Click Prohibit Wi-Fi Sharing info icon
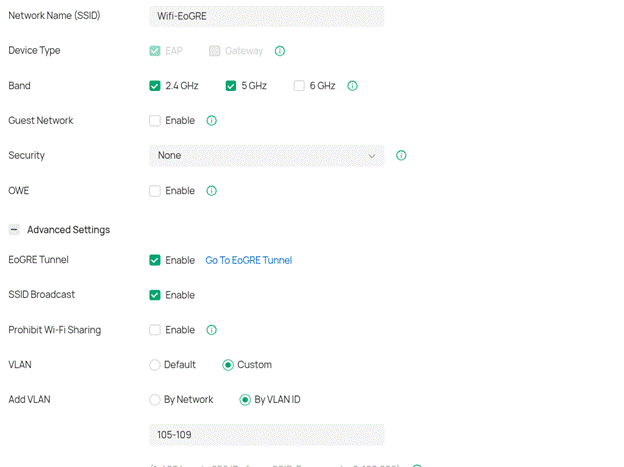 [x=211, y=330]
